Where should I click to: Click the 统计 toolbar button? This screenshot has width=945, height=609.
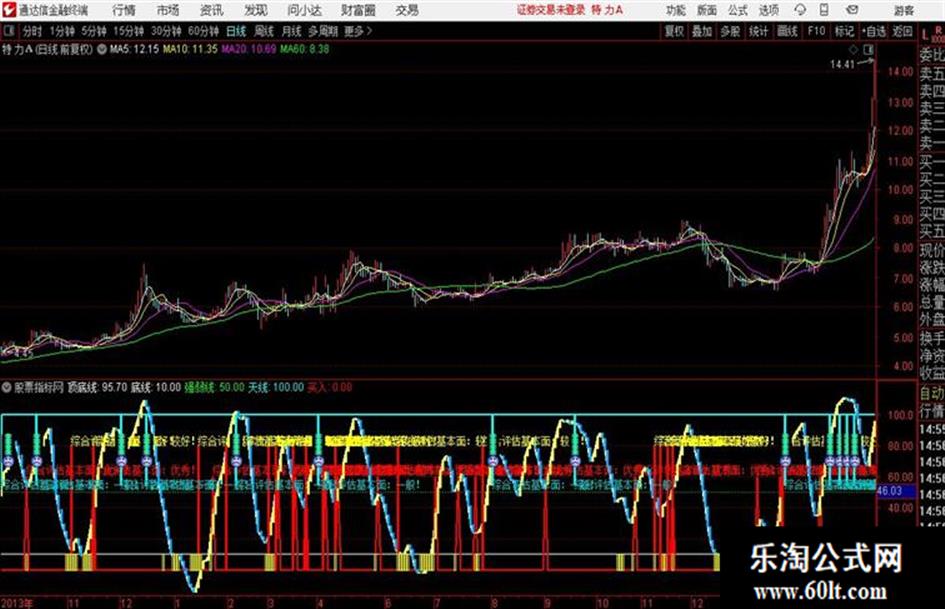(758, 31)
